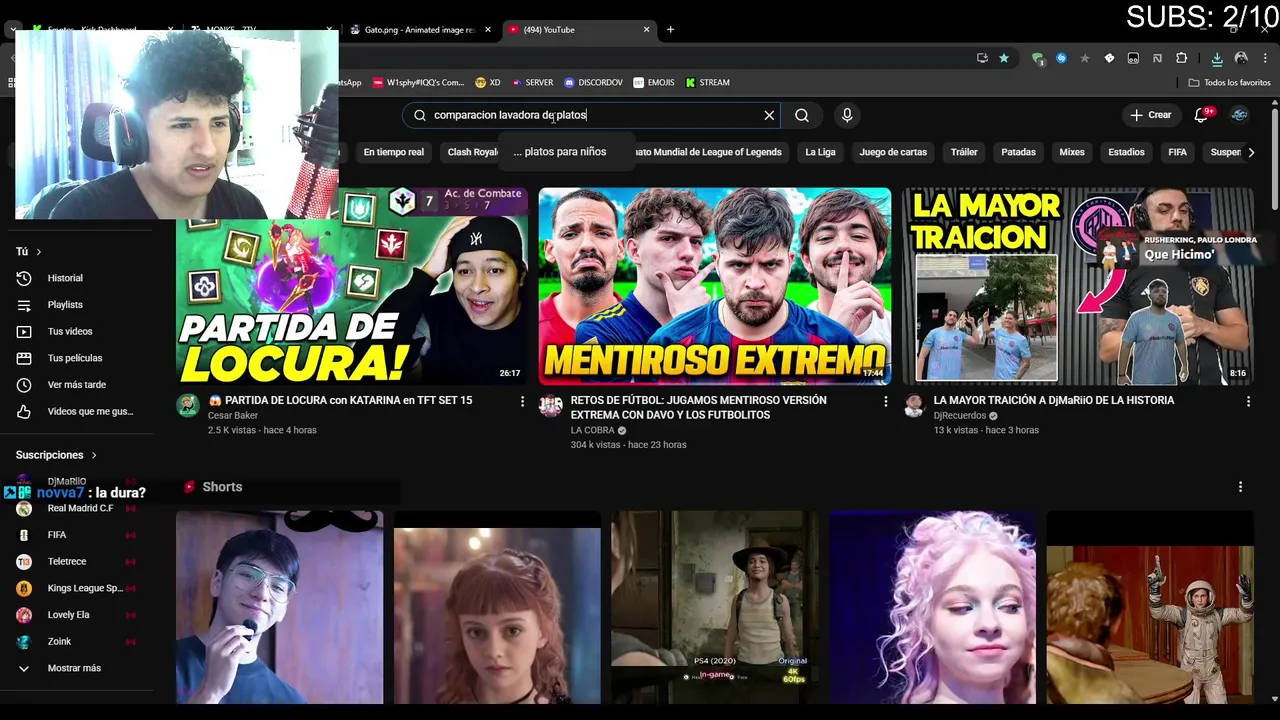Expand the Suscripciones section chevron
1280x720 pixels.
(94, 455)
